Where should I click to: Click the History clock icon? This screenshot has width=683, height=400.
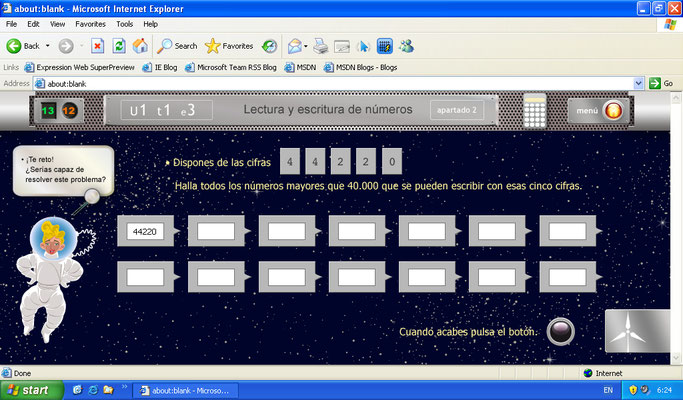pos(270,46)
